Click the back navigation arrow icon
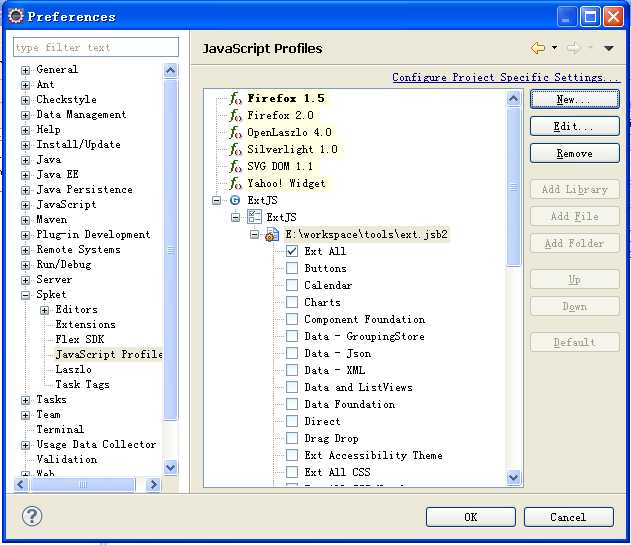The width and height of the screenshot is (631, 545). pos(538,48)
